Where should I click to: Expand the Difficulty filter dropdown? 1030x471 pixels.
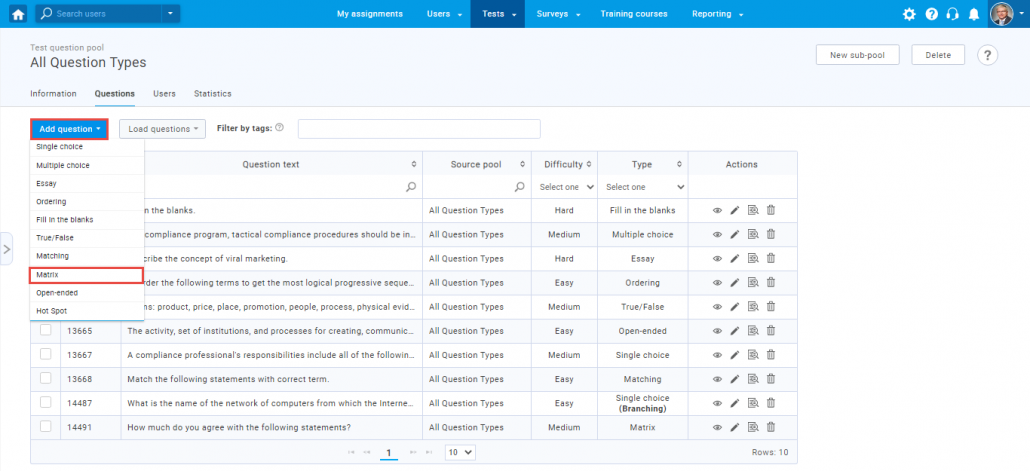coord(567,187)
